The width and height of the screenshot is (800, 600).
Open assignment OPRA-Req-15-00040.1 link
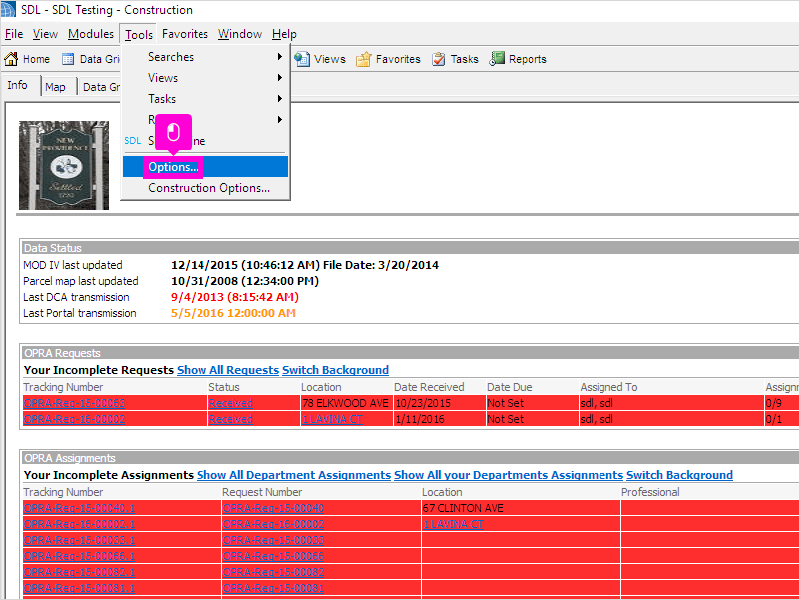click(x=79, y=508)
